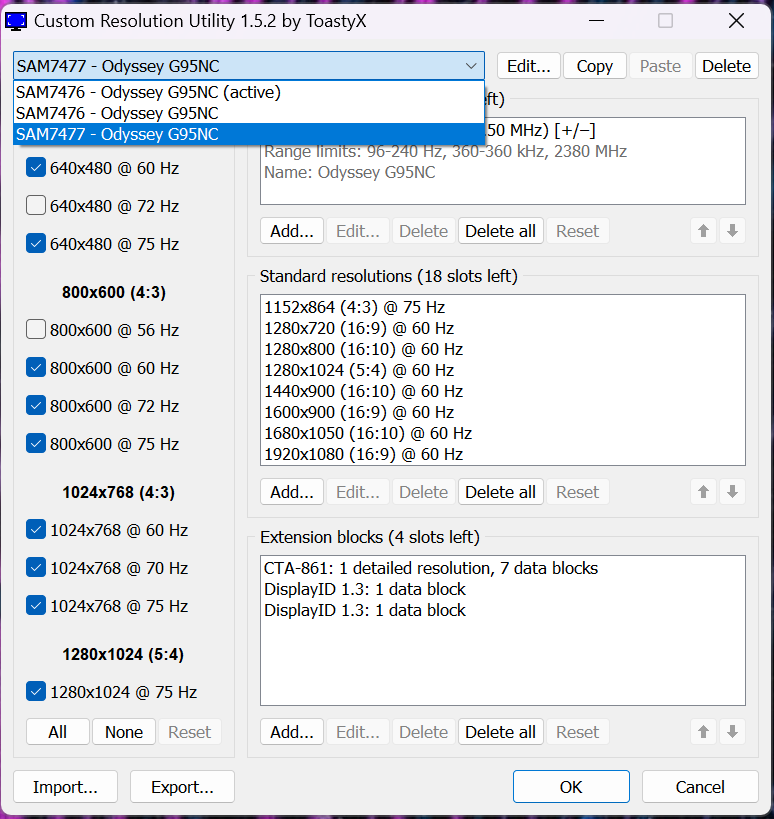This screenshot has height=819, width=774.
Task: Move detailed resolution down with arrow icon
Action: point(732,231)
